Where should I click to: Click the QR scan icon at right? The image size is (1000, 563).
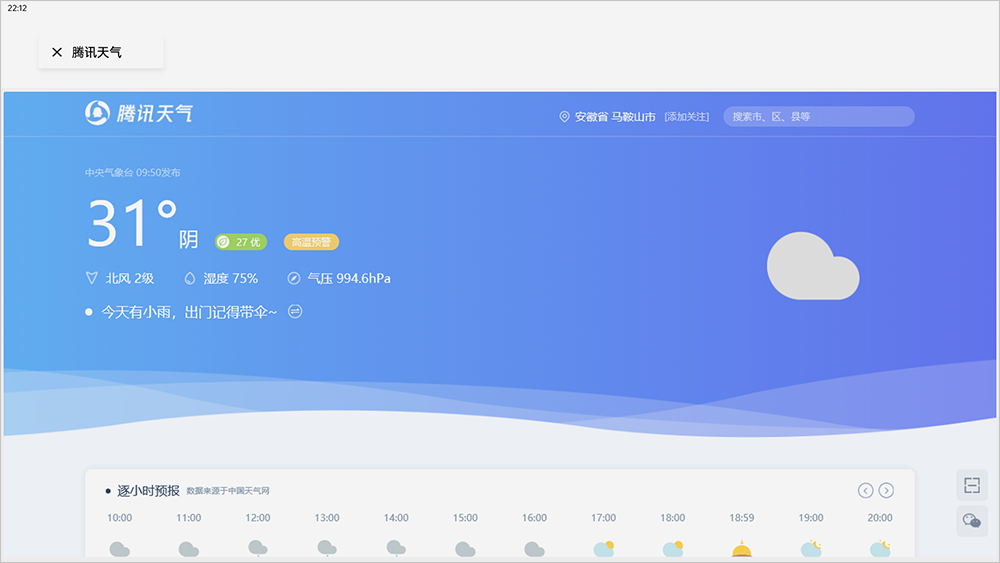point(972,485)
